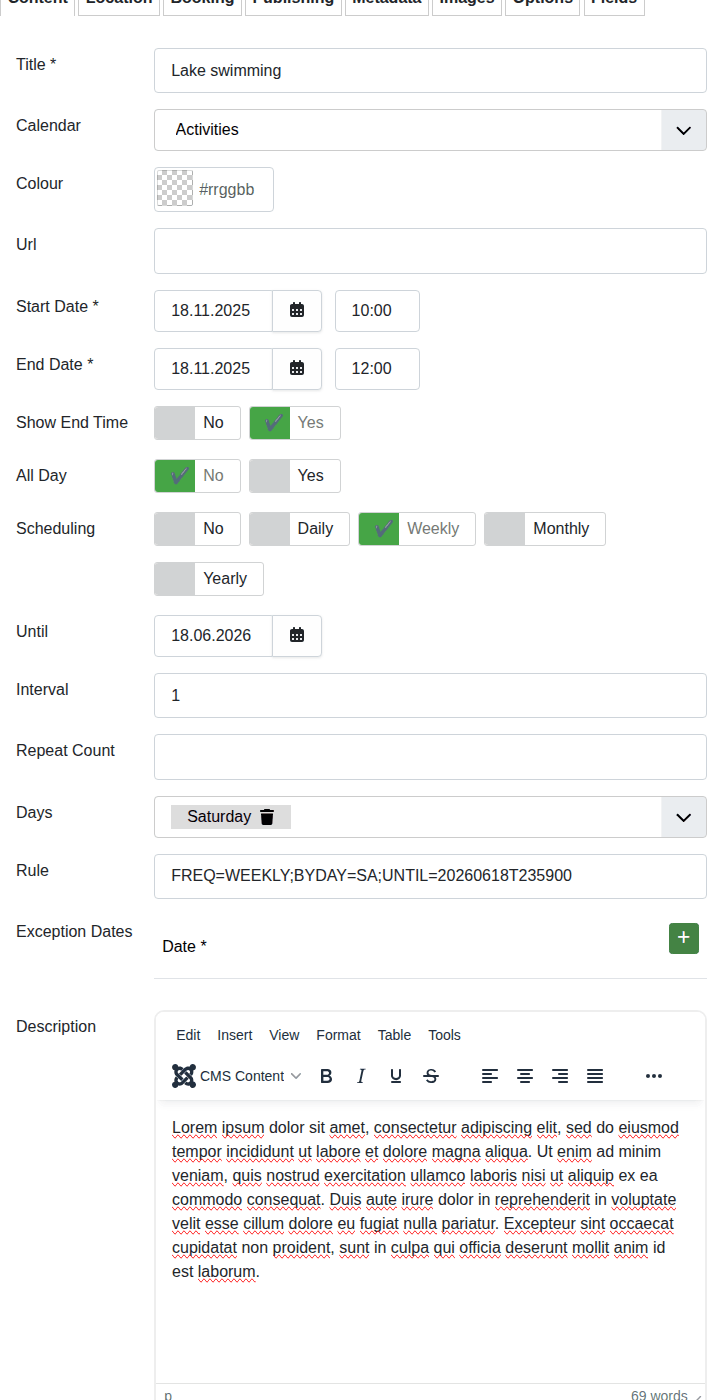720x1400 pixels.
Task: Click the Repeat Count input field
Action: (430, 757)
